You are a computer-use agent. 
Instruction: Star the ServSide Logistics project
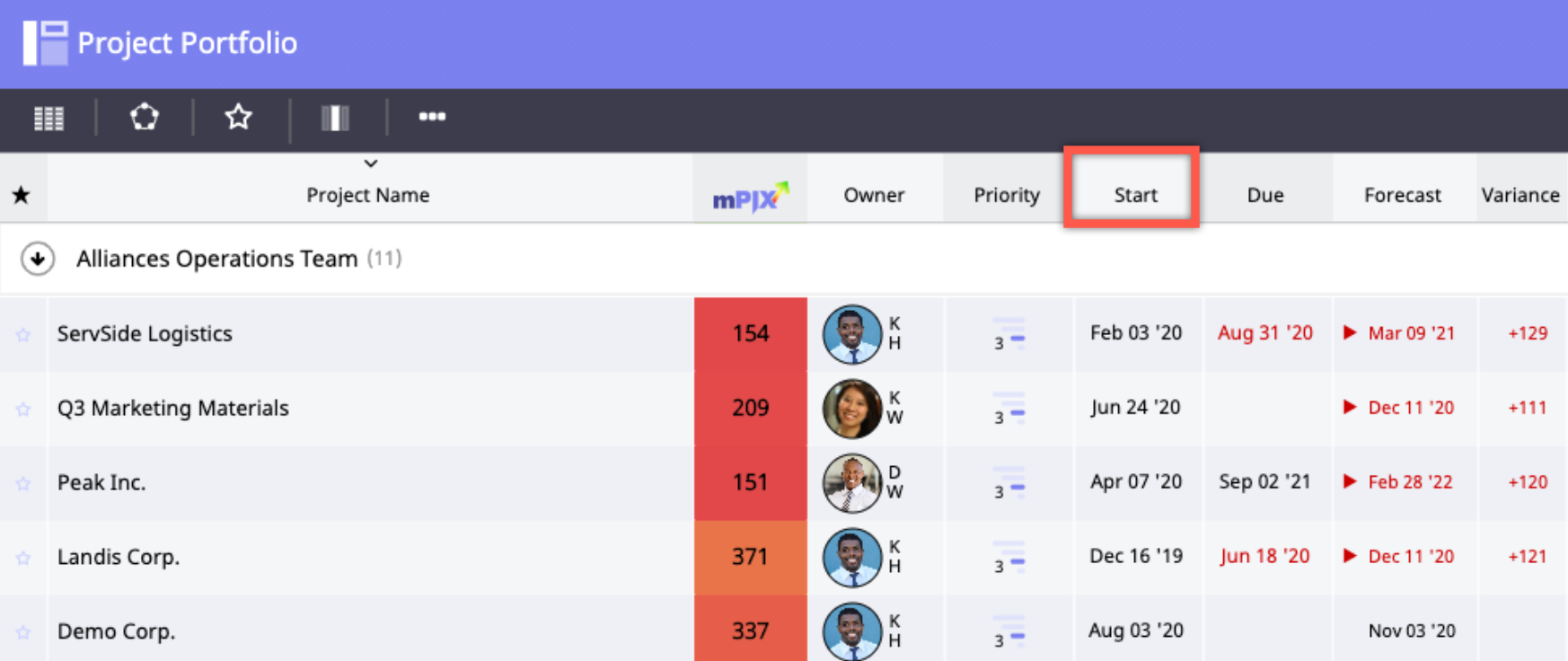click(x=23, y=335)
